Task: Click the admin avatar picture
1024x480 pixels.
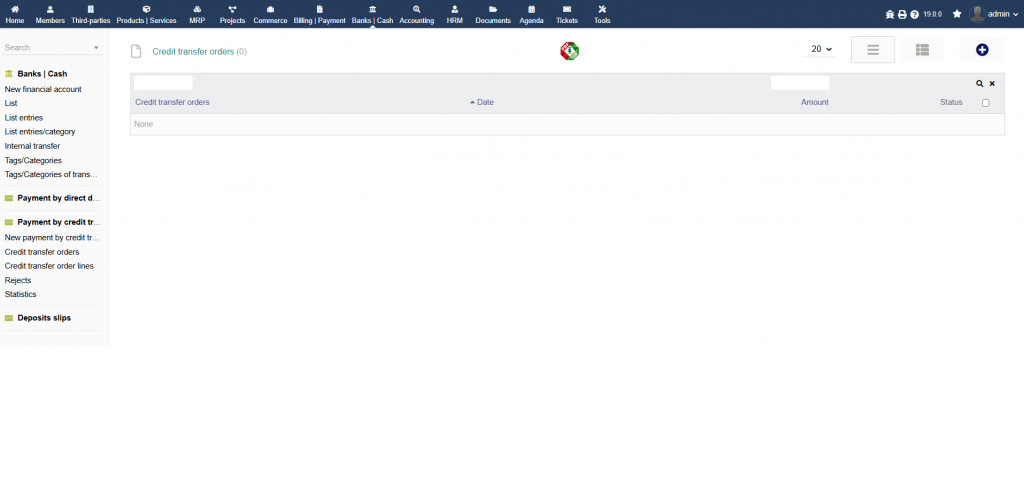Action: pos(977,14)
